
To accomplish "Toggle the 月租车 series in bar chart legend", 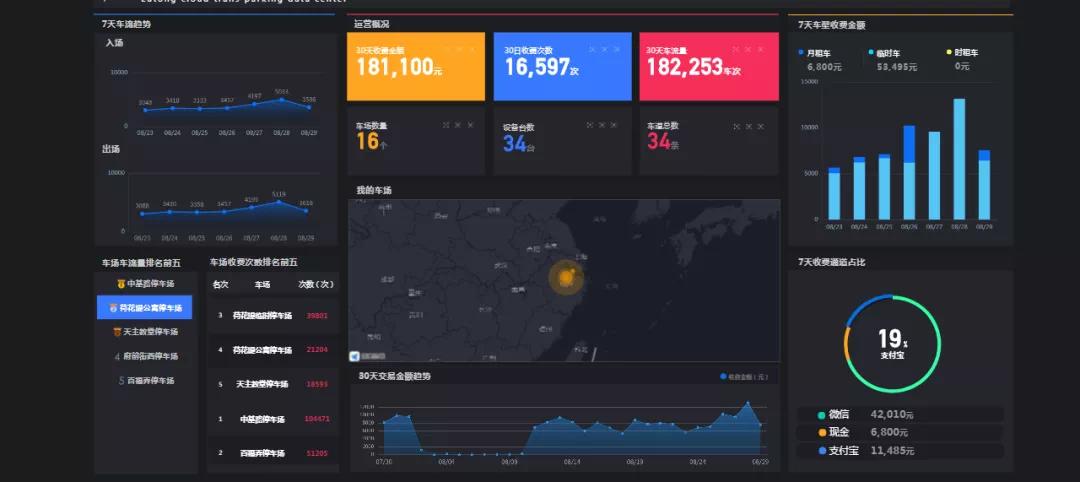I will pos(801,52).
